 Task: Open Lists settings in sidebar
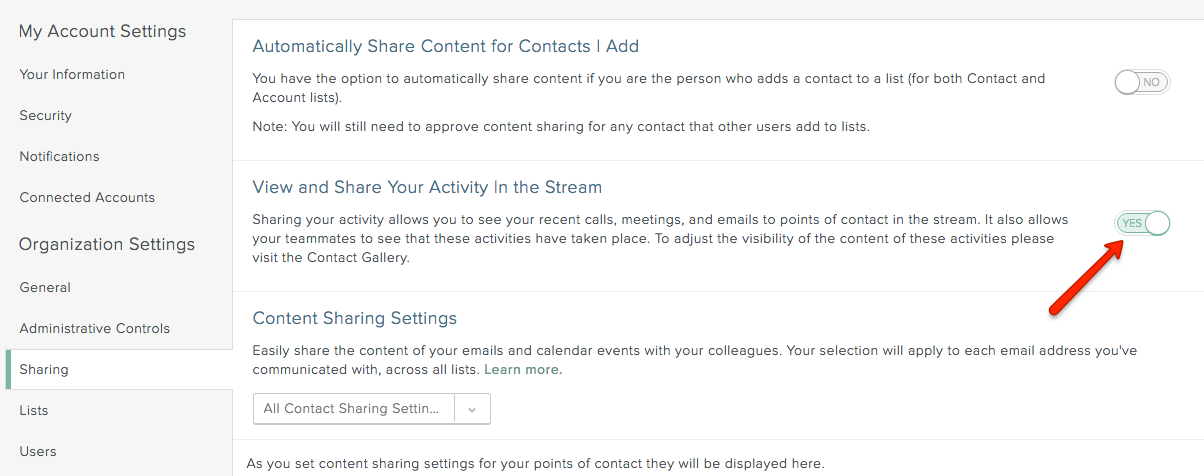tap(34, 410)
